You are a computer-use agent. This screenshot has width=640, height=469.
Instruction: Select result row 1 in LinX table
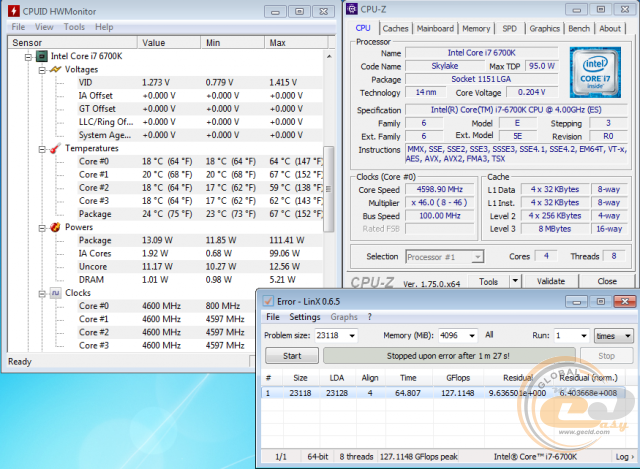pyautogui.click(x=443, y=393)
